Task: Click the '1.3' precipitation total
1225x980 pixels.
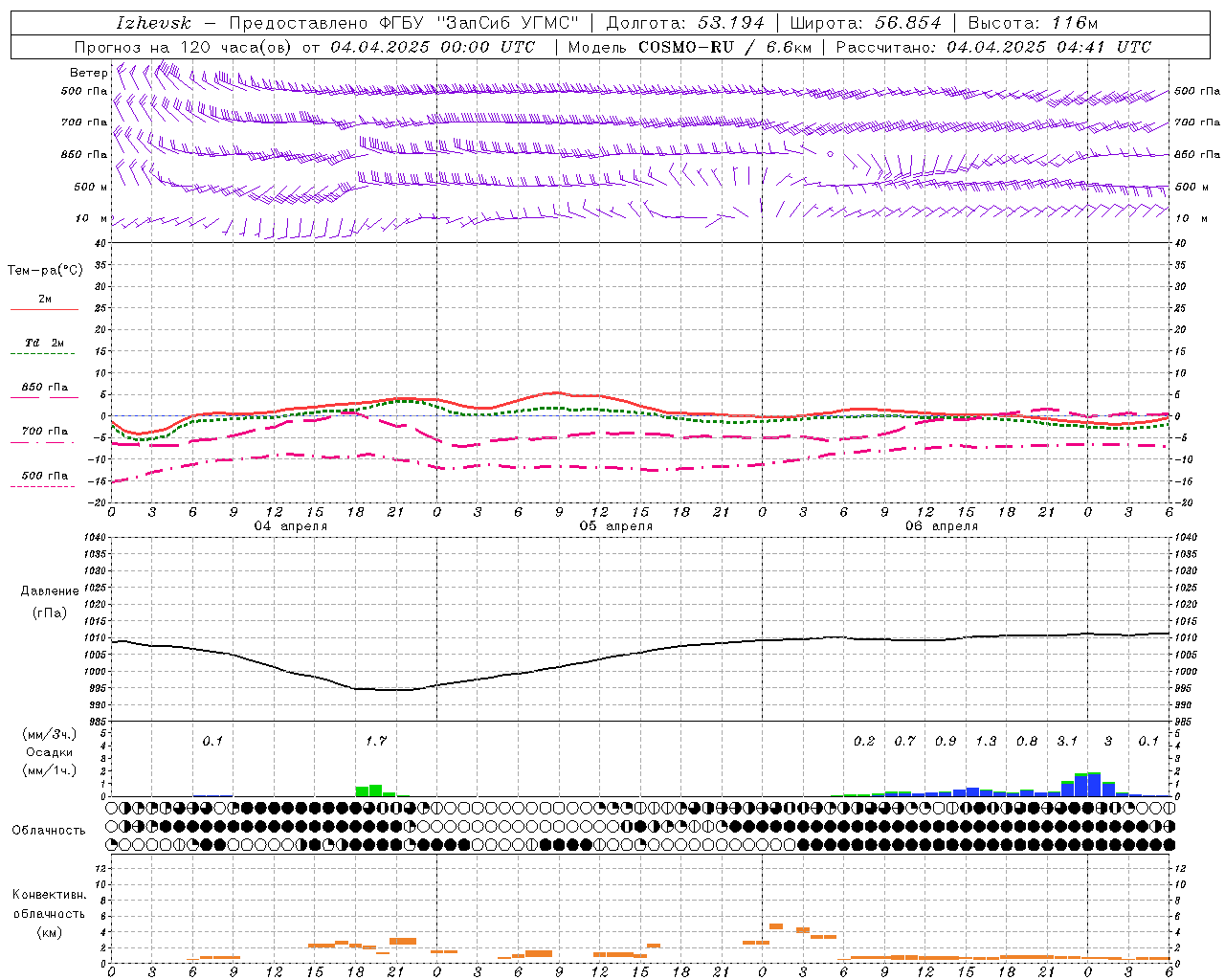Action: tap(986, 741)
